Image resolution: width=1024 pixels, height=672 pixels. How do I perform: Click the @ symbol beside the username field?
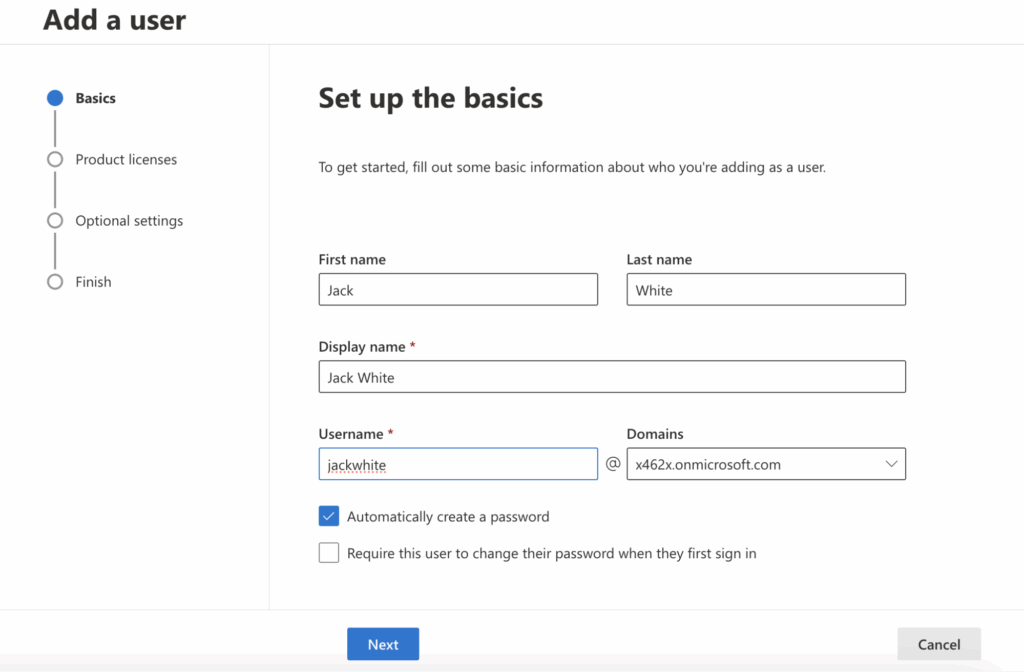tap(613, 463)
